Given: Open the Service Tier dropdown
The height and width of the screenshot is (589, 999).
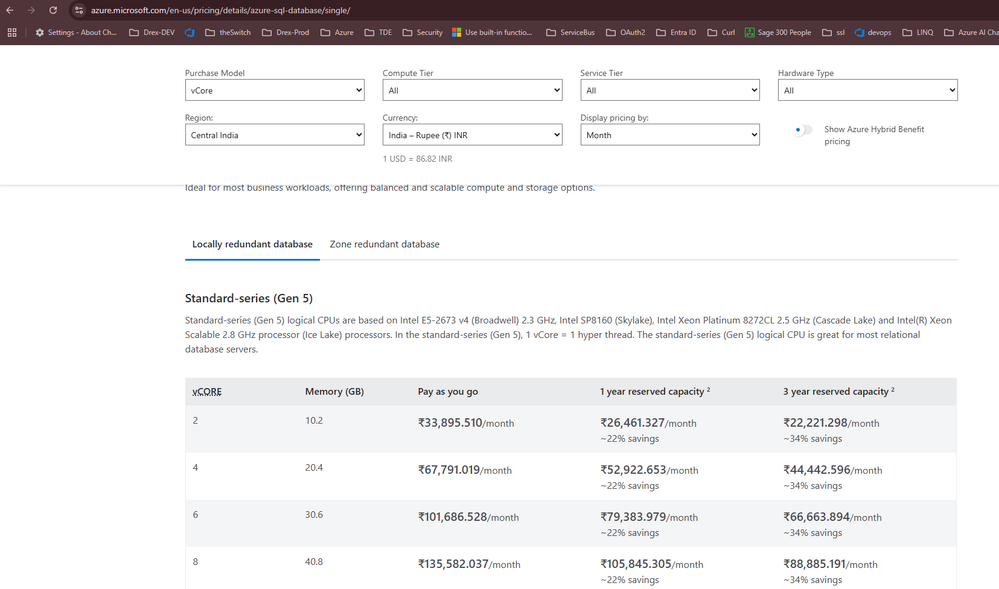Looking at the screenshot, I should click(670, 91).
